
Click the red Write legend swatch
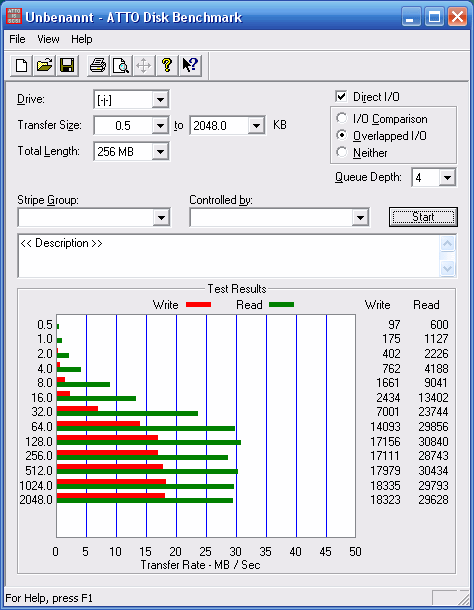(x=198, y=305)
